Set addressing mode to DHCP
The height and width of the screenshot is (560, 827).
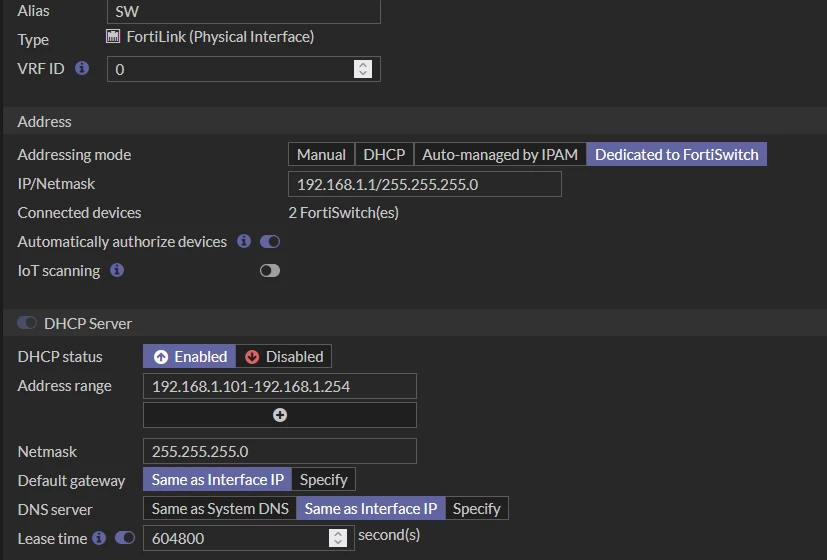pos(384,155)
